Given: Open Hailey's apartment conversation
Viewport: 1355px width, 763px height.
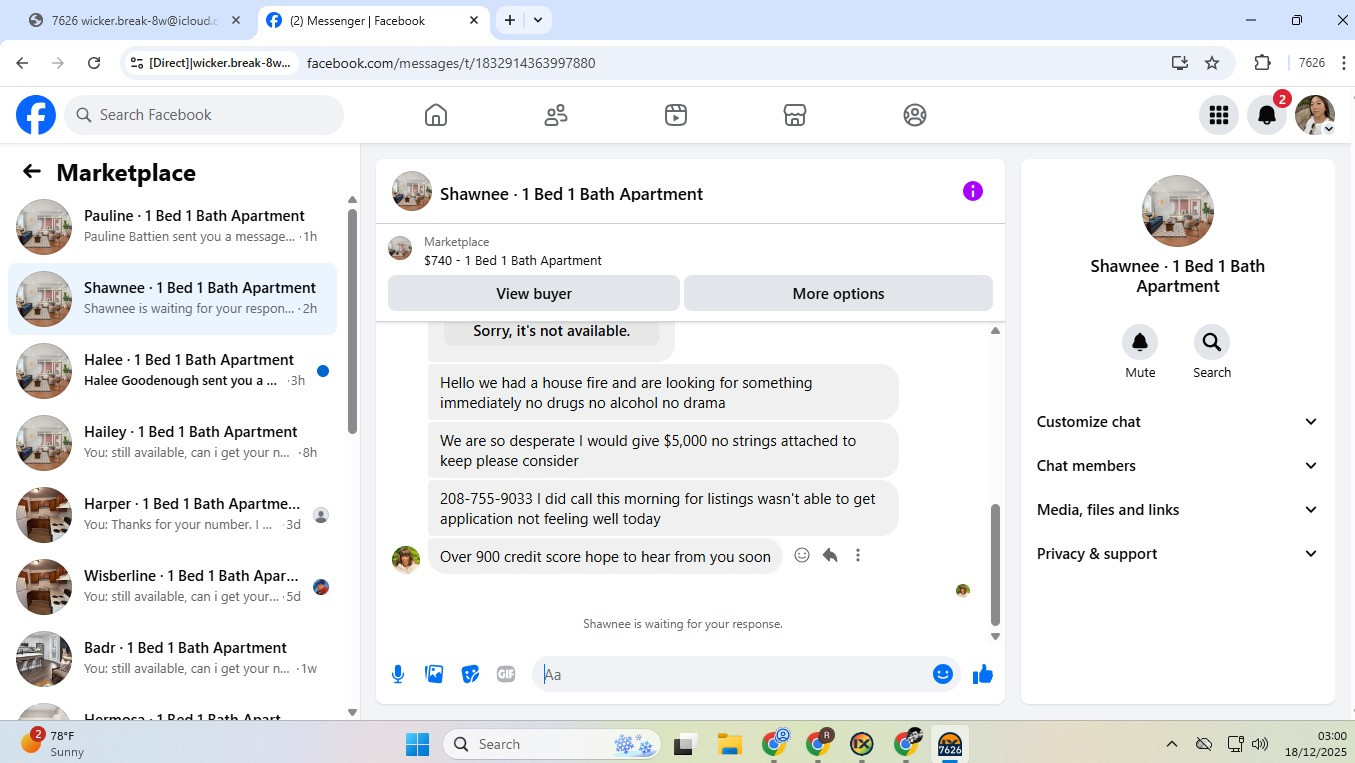Looking at the screenshot, I should (x=172, y=443).
